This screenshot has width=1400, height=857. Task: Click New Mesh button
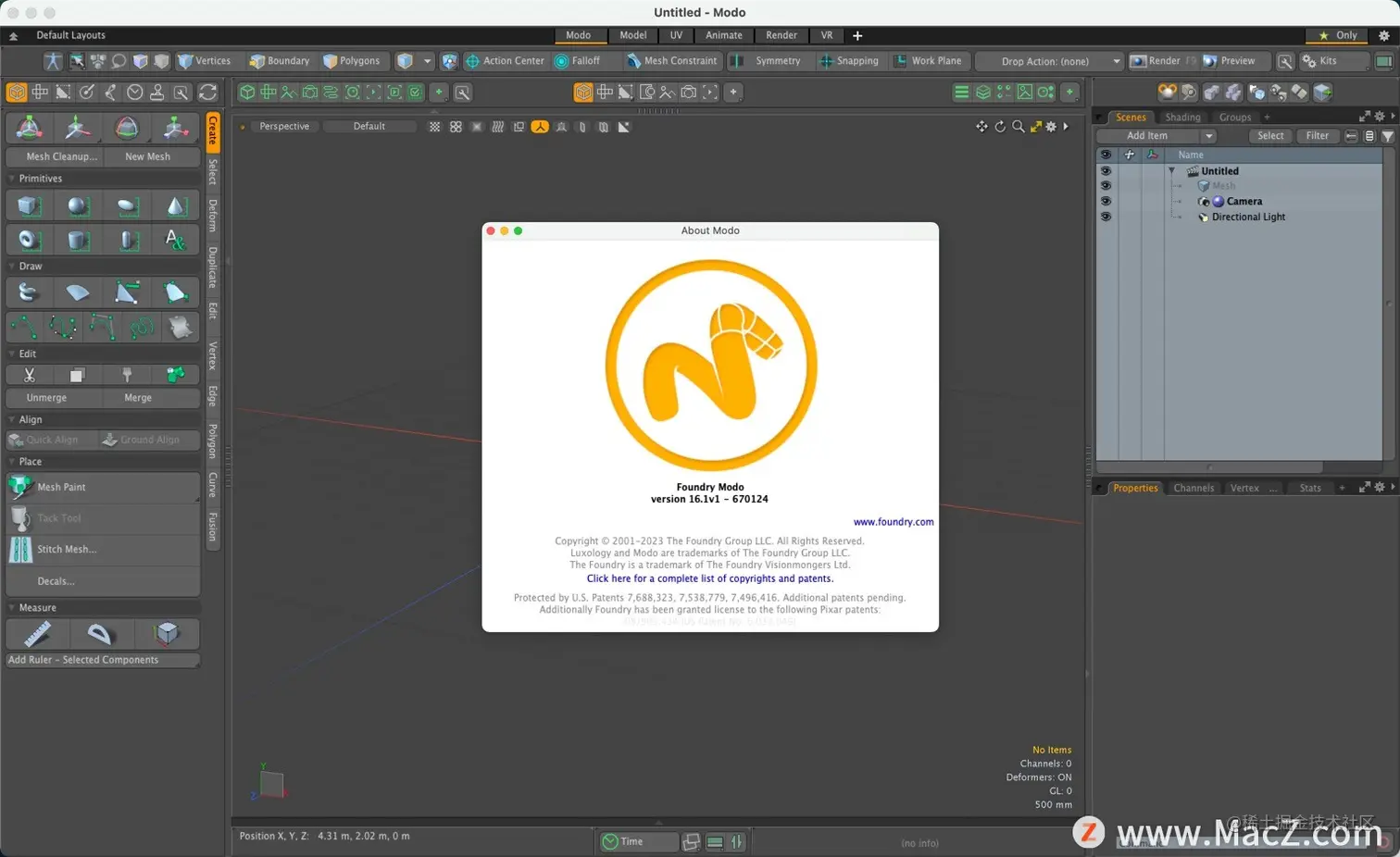(151, 156)
